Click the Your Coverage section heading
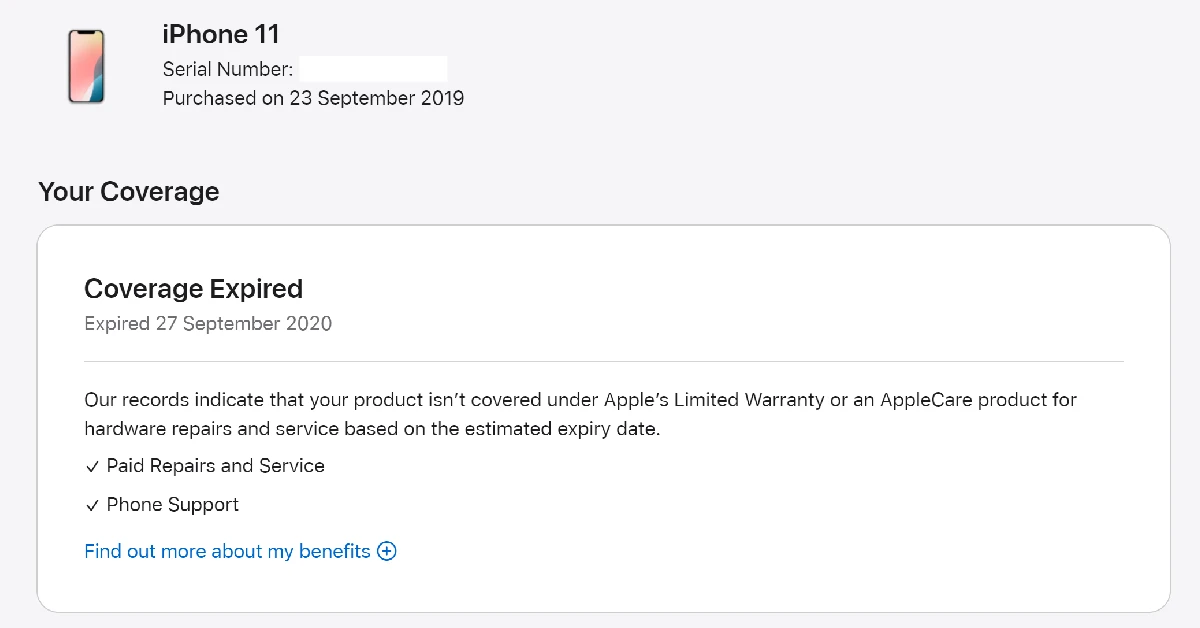Viewport: 1200px width, 628px height. 128,191
